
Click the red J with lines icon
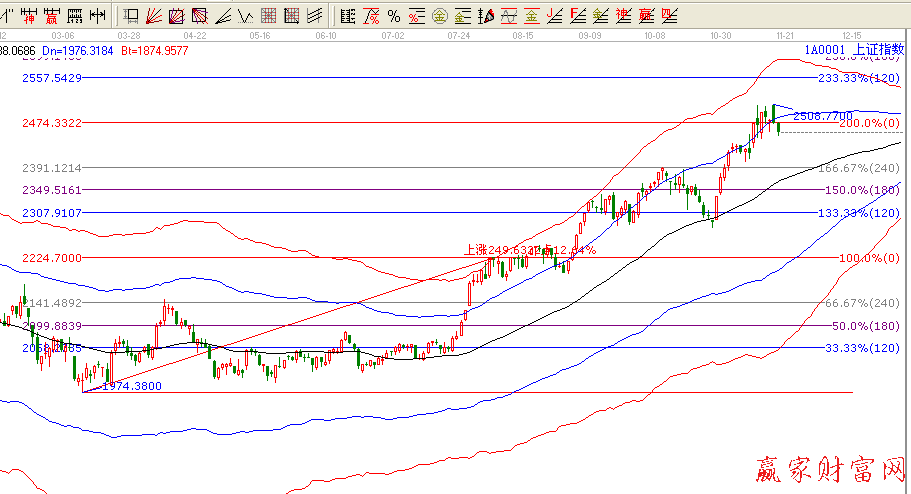(x=554, y=16)
